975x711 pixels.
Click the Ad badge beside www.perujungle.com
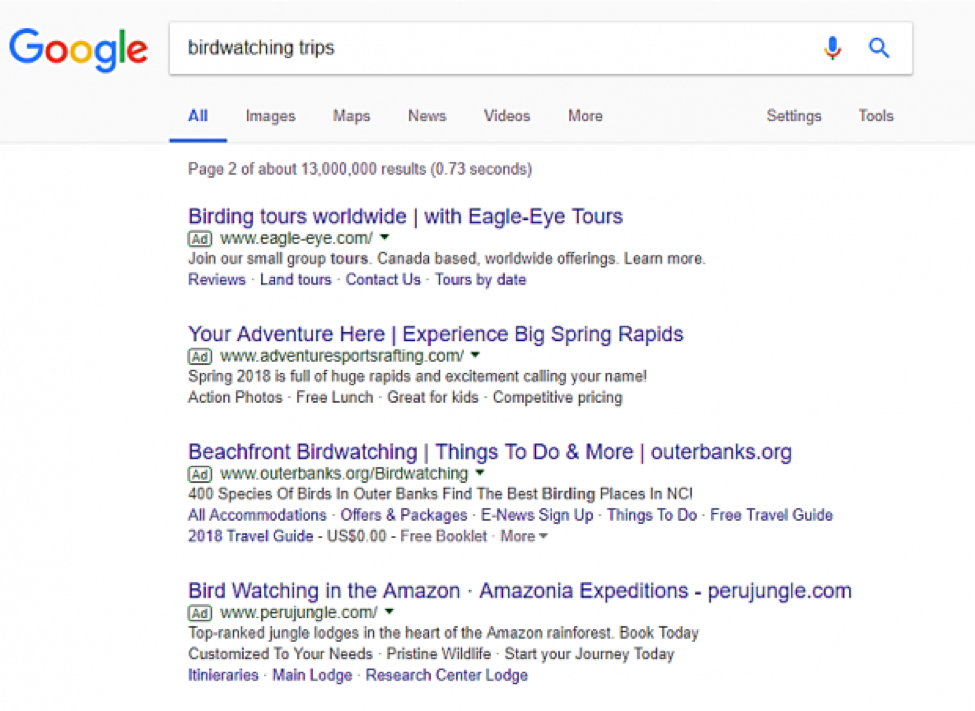[200, 613]
